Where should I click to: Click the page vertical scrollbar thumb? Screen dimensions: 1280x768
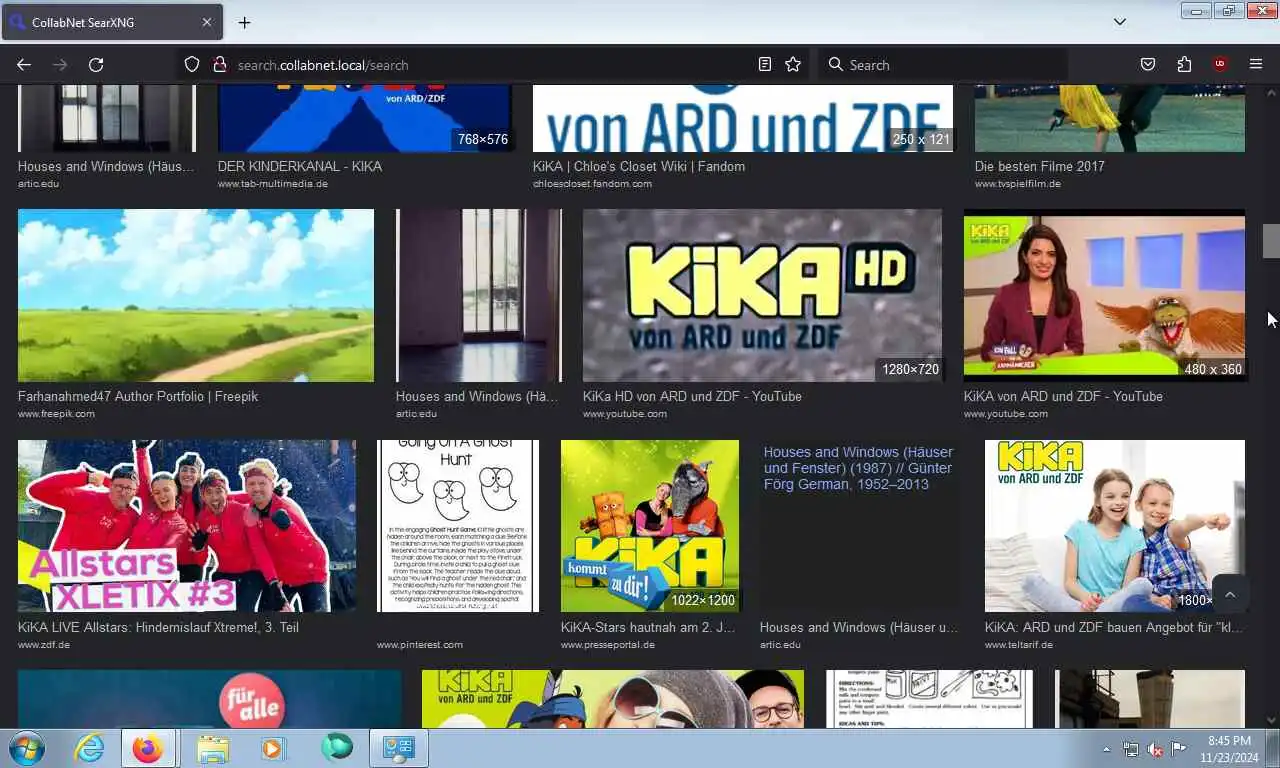point(1271,241)
